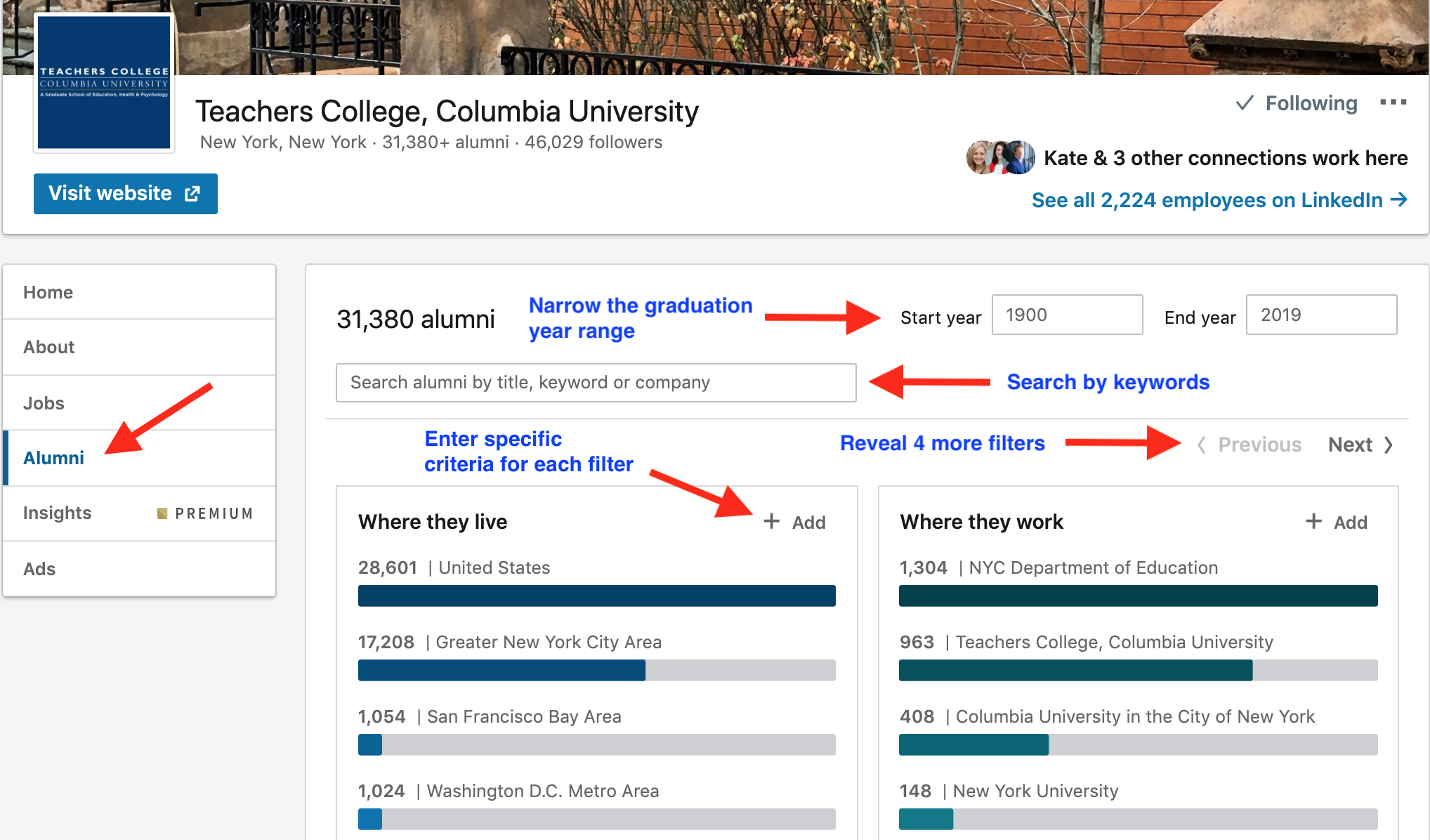The image size is (1430, 840).
Task: Filter by NYC Department of Education bar
Action: click(1138, 596)
